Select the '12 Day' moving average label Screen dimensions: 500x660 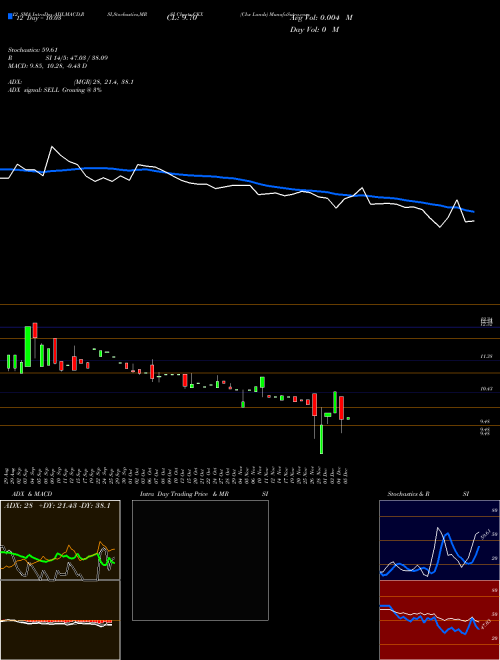(37, 18)
